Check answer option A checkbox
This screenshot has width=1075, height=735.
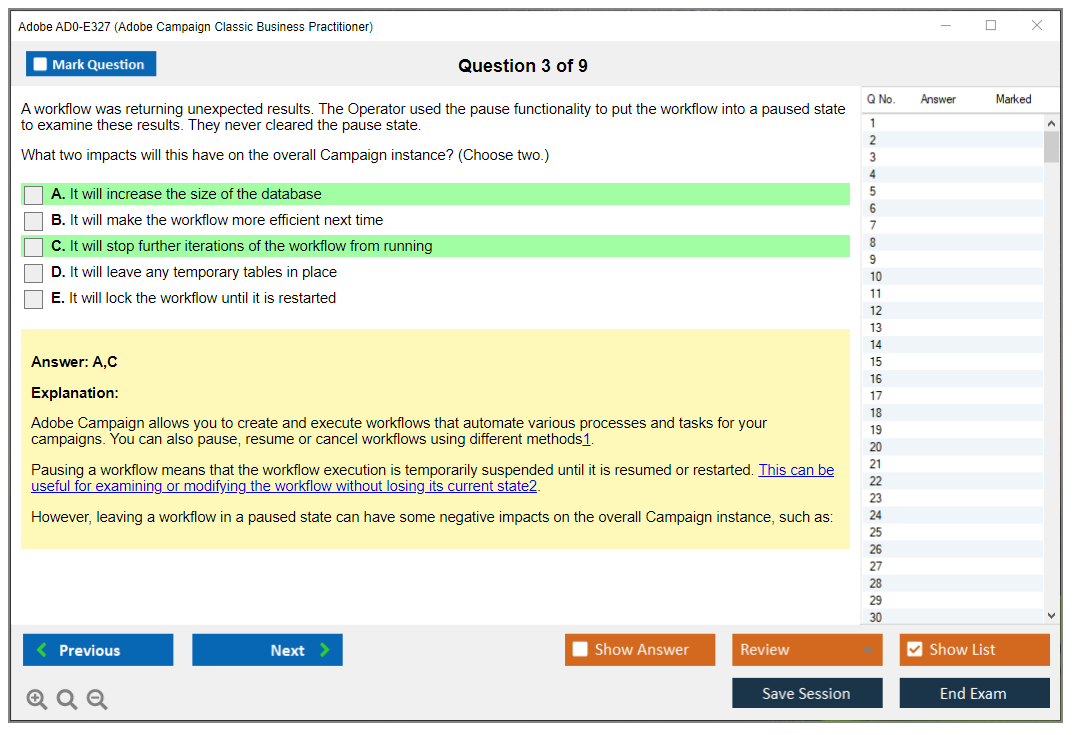click(34, 195)
